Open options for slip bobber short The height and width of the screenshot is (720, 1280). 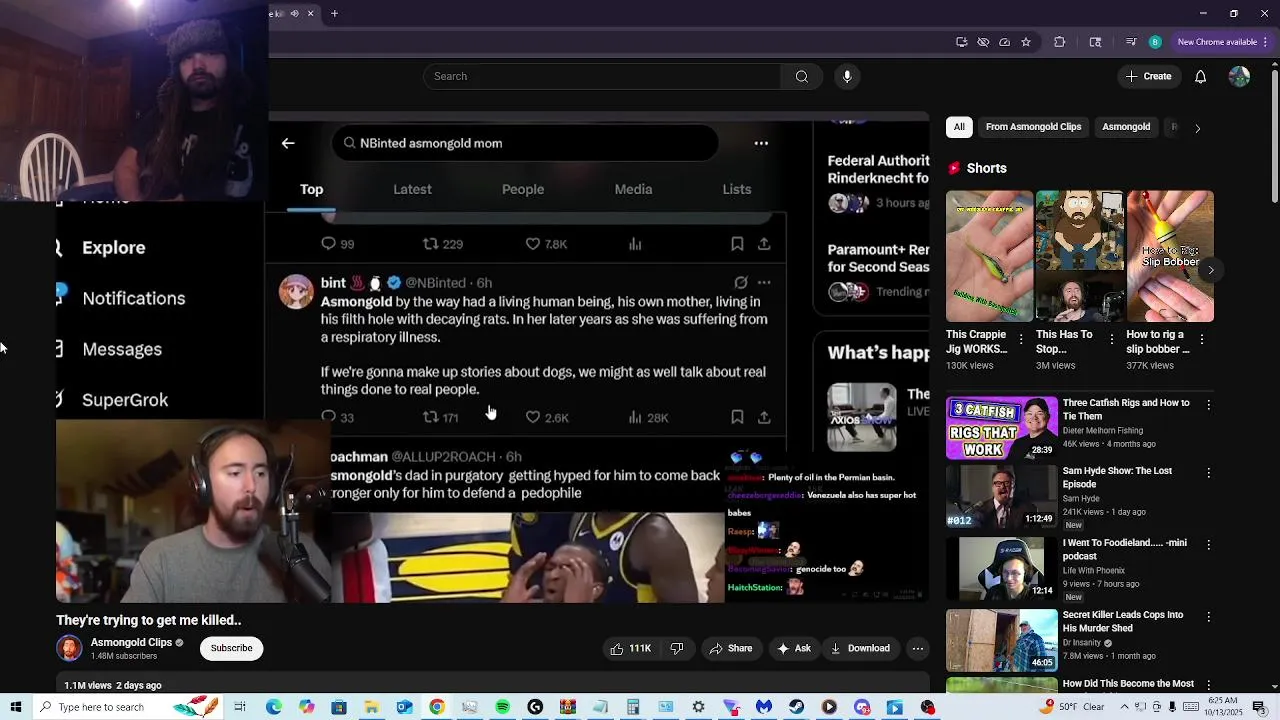tap(1201, 340)
